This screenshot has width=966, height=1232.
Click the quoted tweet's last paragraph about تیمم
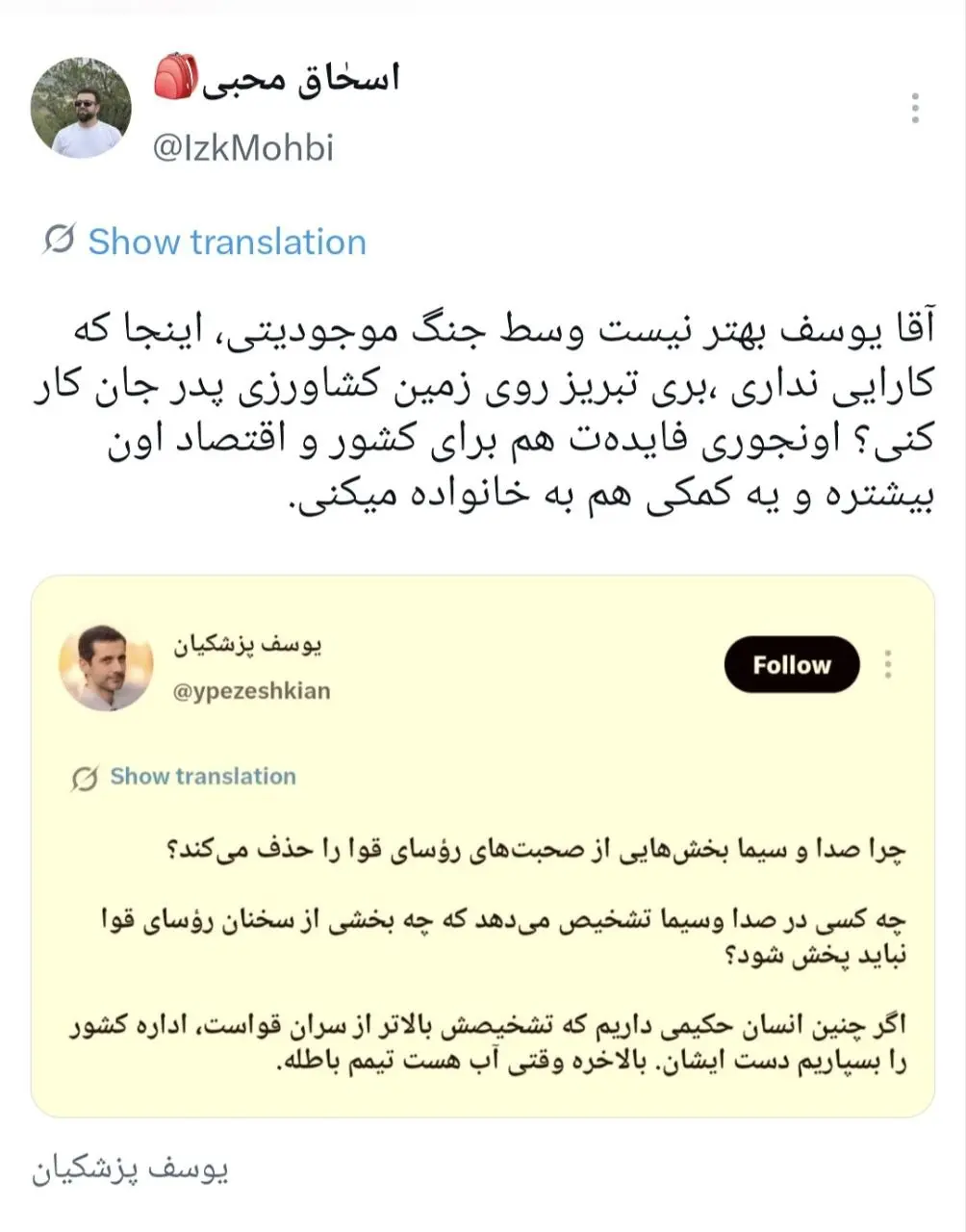coord(488,1042)
